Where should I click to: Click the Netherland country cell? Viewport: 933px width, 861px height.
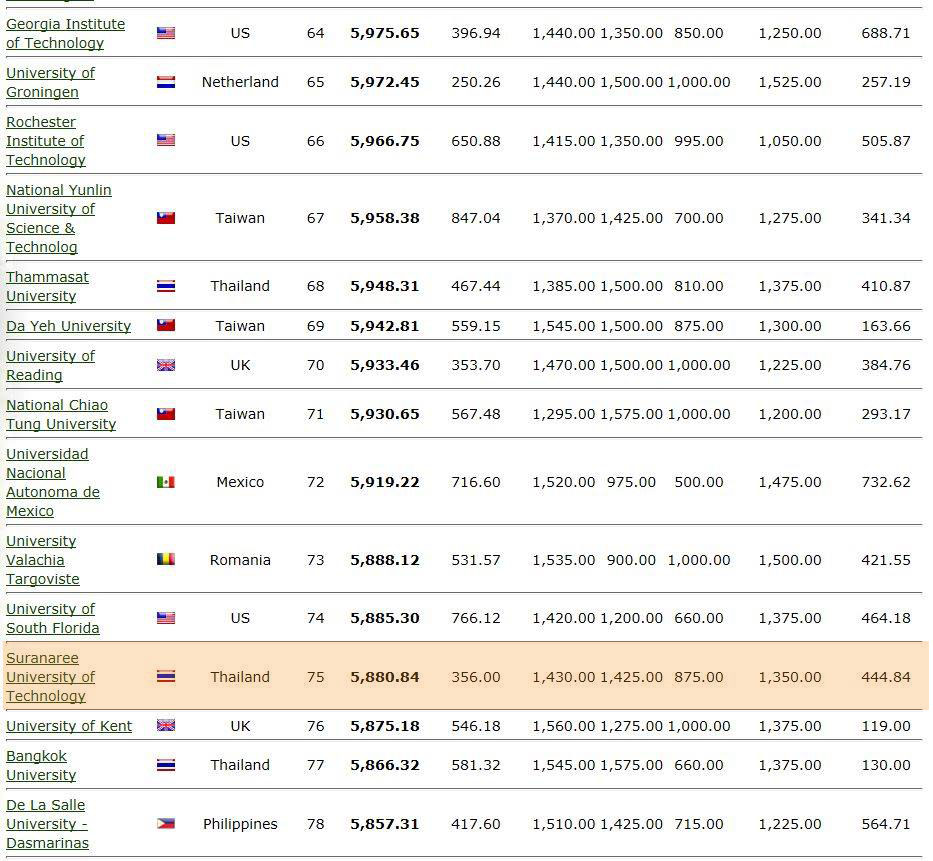(x=240, y=82)
